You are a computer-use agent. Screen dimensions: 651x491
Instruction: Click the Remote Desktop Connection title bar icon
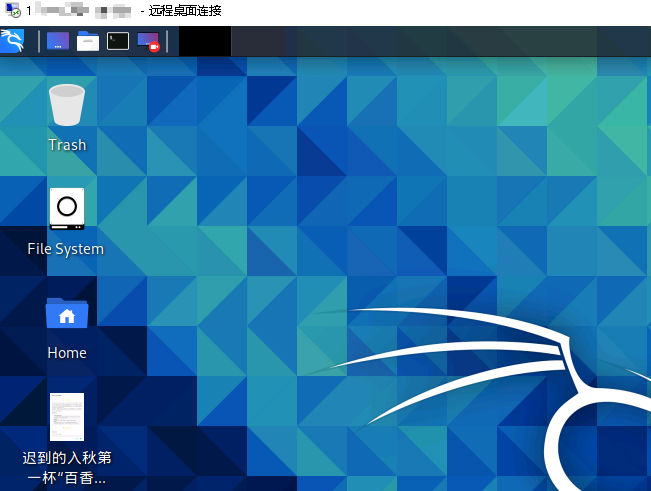(x=13, y=10)
